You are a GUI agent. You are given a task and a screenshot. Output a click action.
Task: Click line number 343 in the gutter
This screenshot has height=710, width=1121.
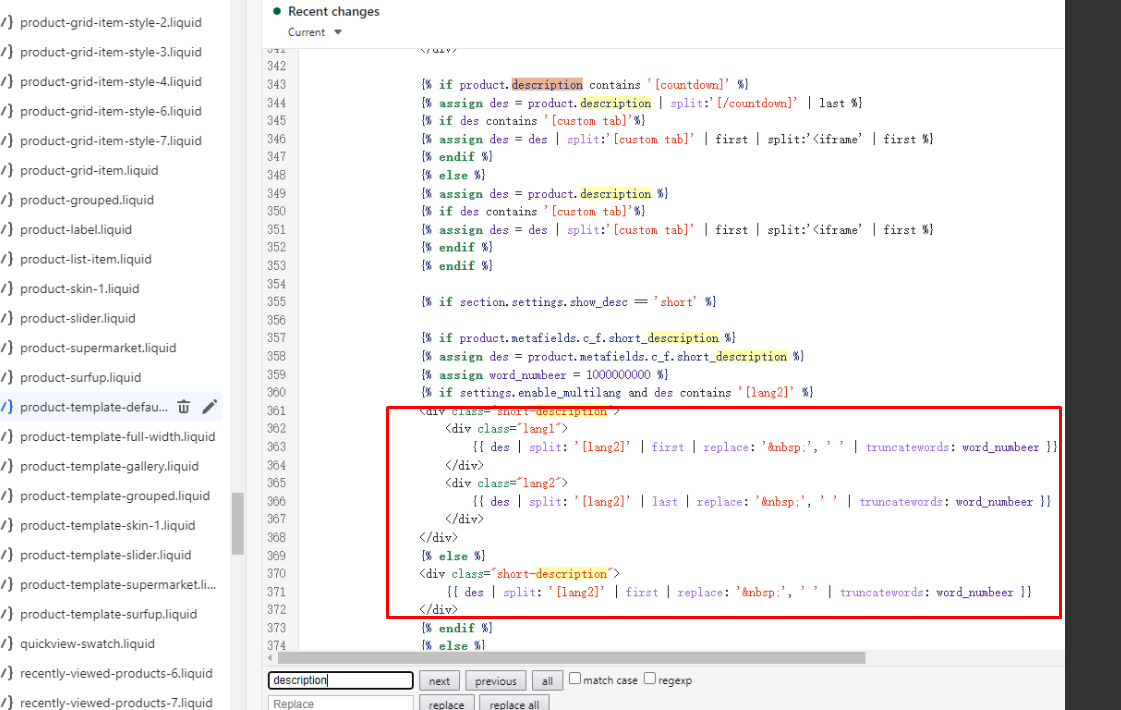pyautogui.click(x=277, y=84)
